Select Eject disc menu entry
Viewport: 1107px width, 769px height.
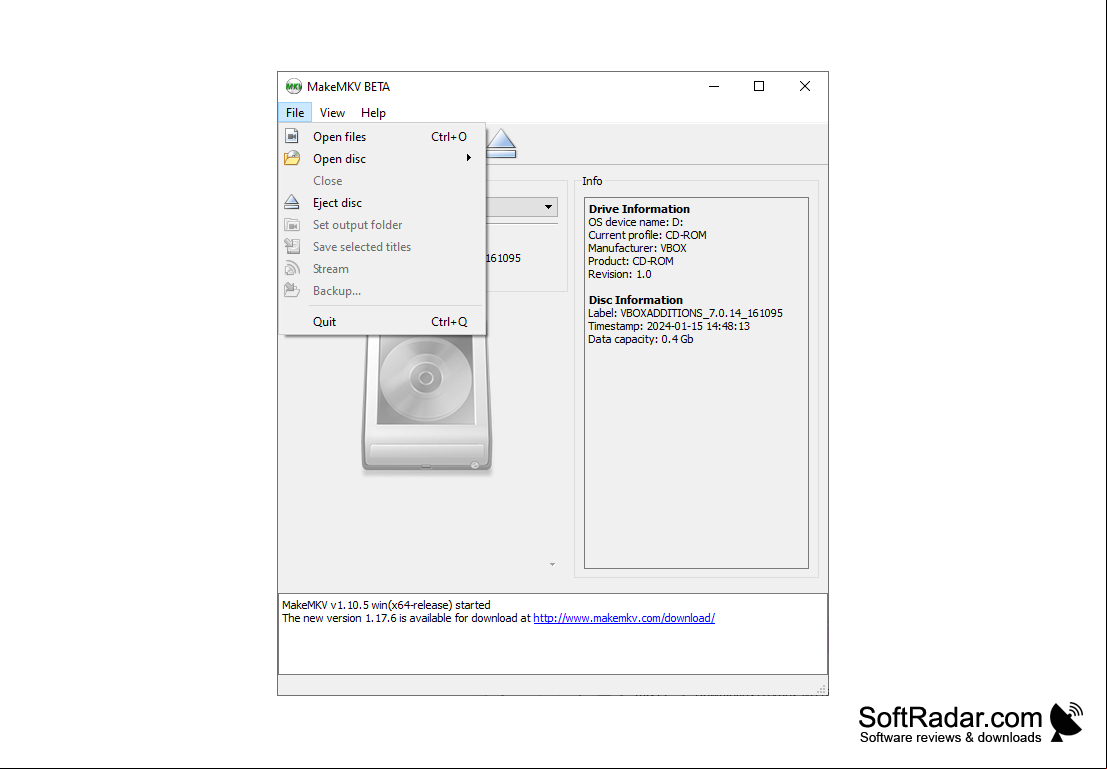coord(382,203)
